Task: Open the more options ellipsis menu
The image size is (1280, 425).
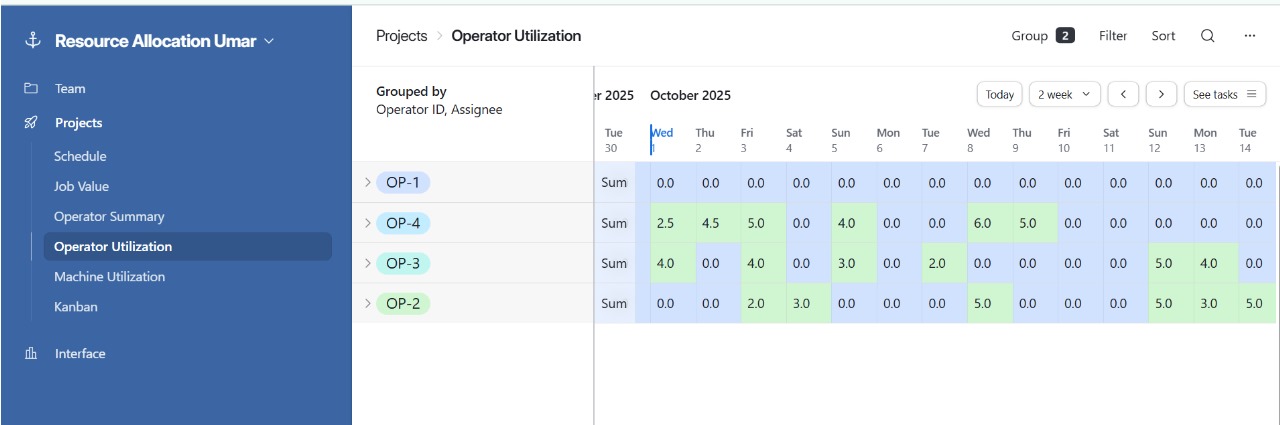Action: (1249, 36)
